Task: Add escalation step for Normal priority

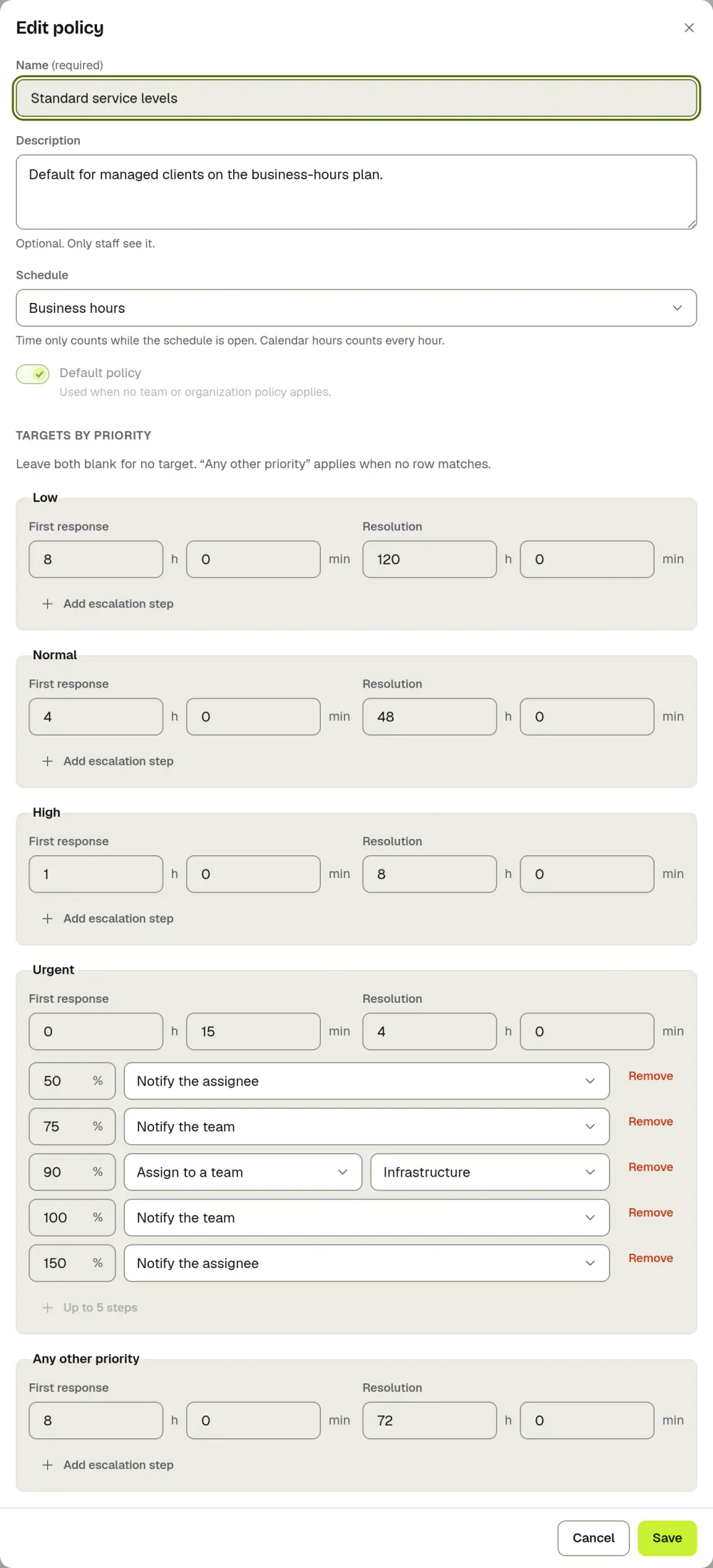Action: pyautogui.click(x=108, y=761)
